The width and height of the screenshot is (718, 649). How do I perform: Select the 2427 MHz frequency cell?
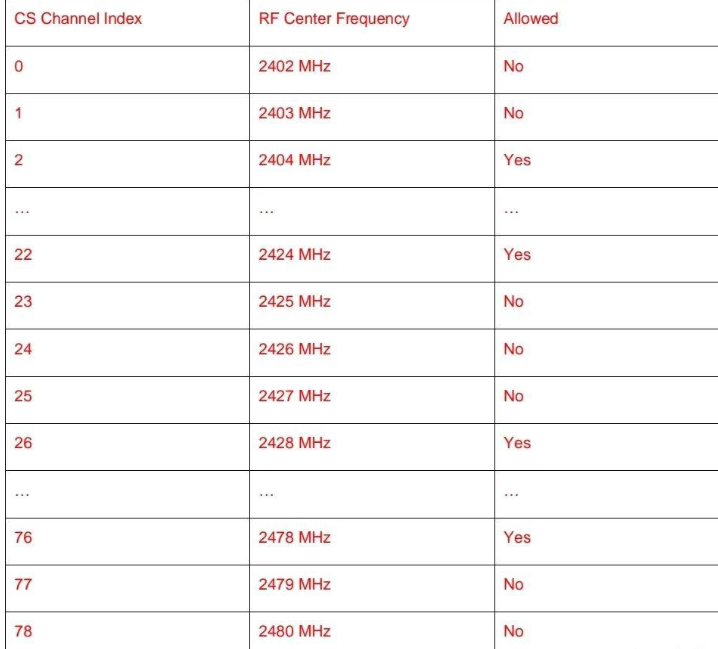pos(294,396)
